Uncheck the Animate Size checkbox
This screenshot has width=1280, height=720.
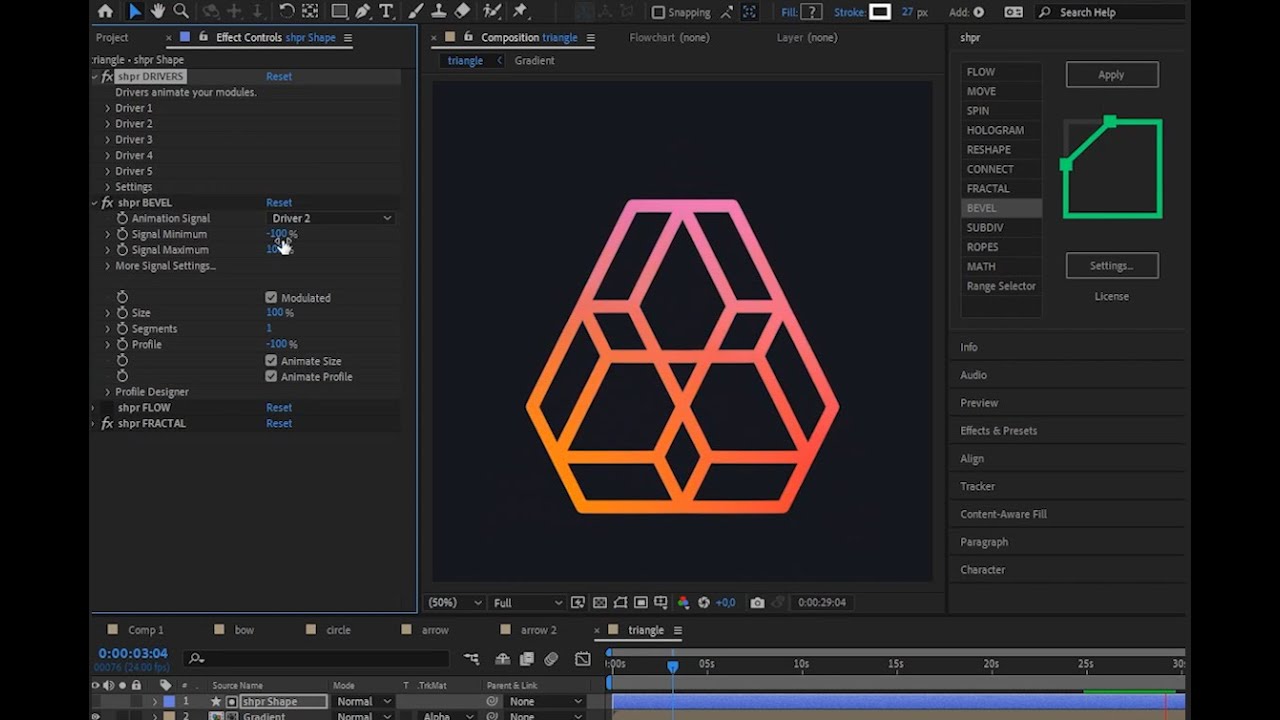(x=271, y=361)
